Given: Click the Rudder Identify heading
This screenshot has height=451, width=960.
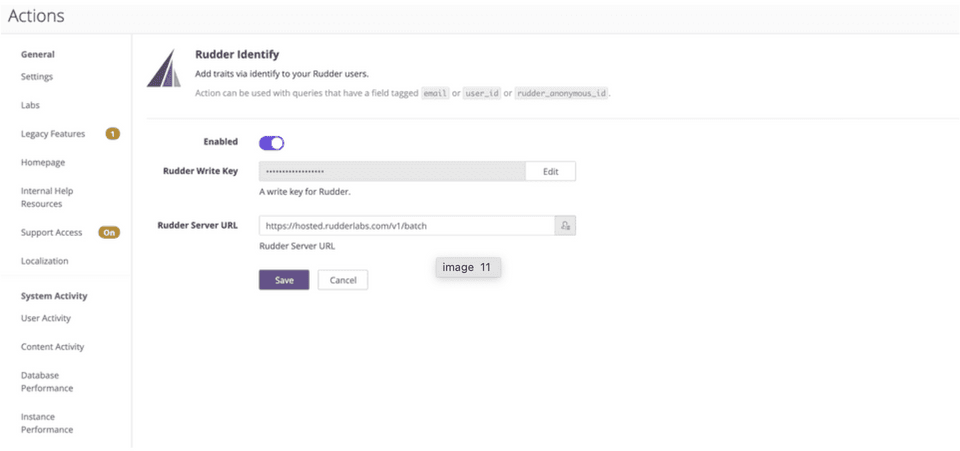Looking at the screenshot, I should 237,54.
